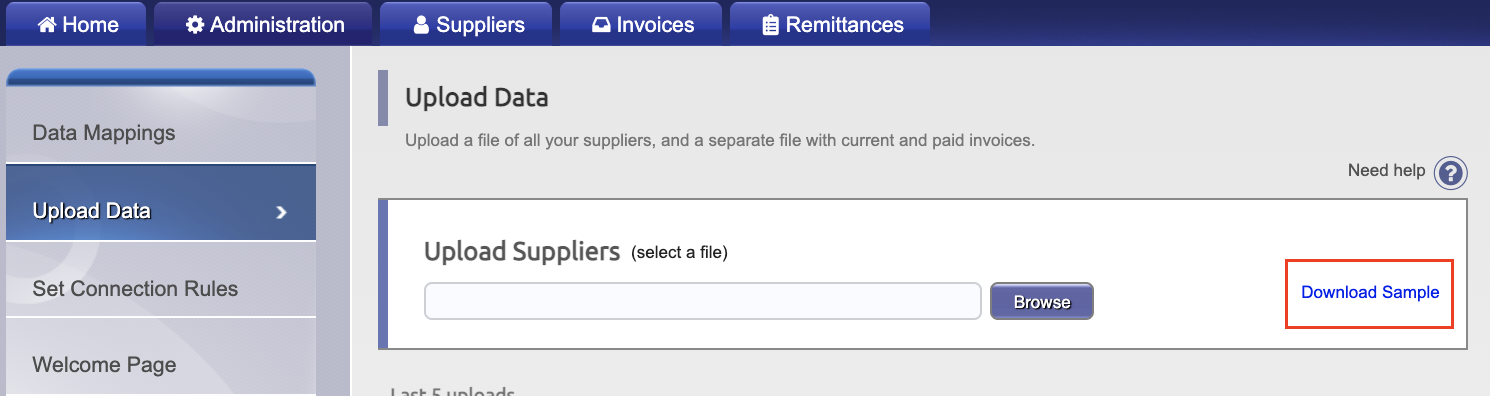Open Data Mappings in the sidebar

click(x=161, y=133)
